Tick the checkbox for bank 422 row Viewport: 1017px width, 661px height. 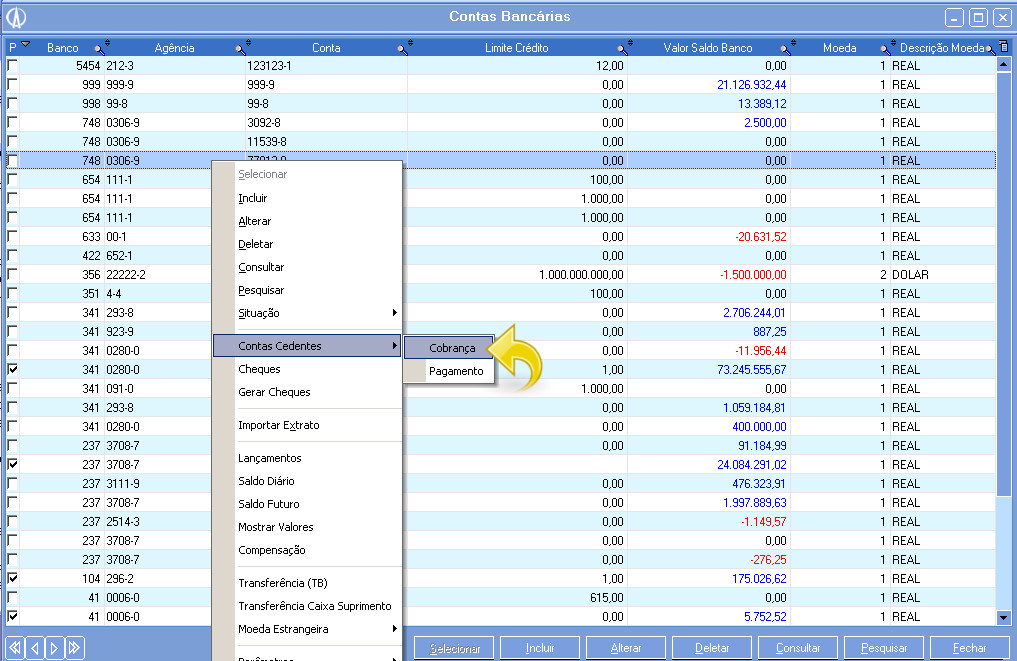coord(12,256)
